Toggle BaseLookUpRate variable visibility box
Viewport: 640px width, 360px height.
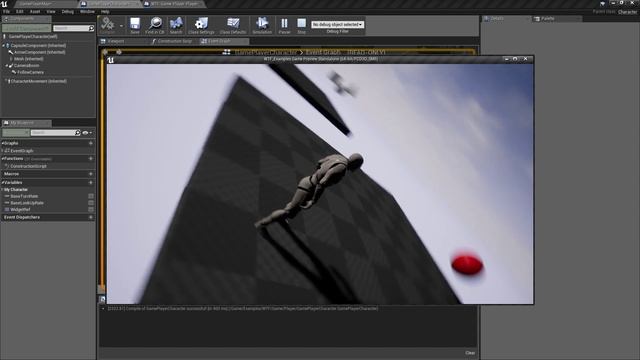pyautogui.click(x=91, y=203)
